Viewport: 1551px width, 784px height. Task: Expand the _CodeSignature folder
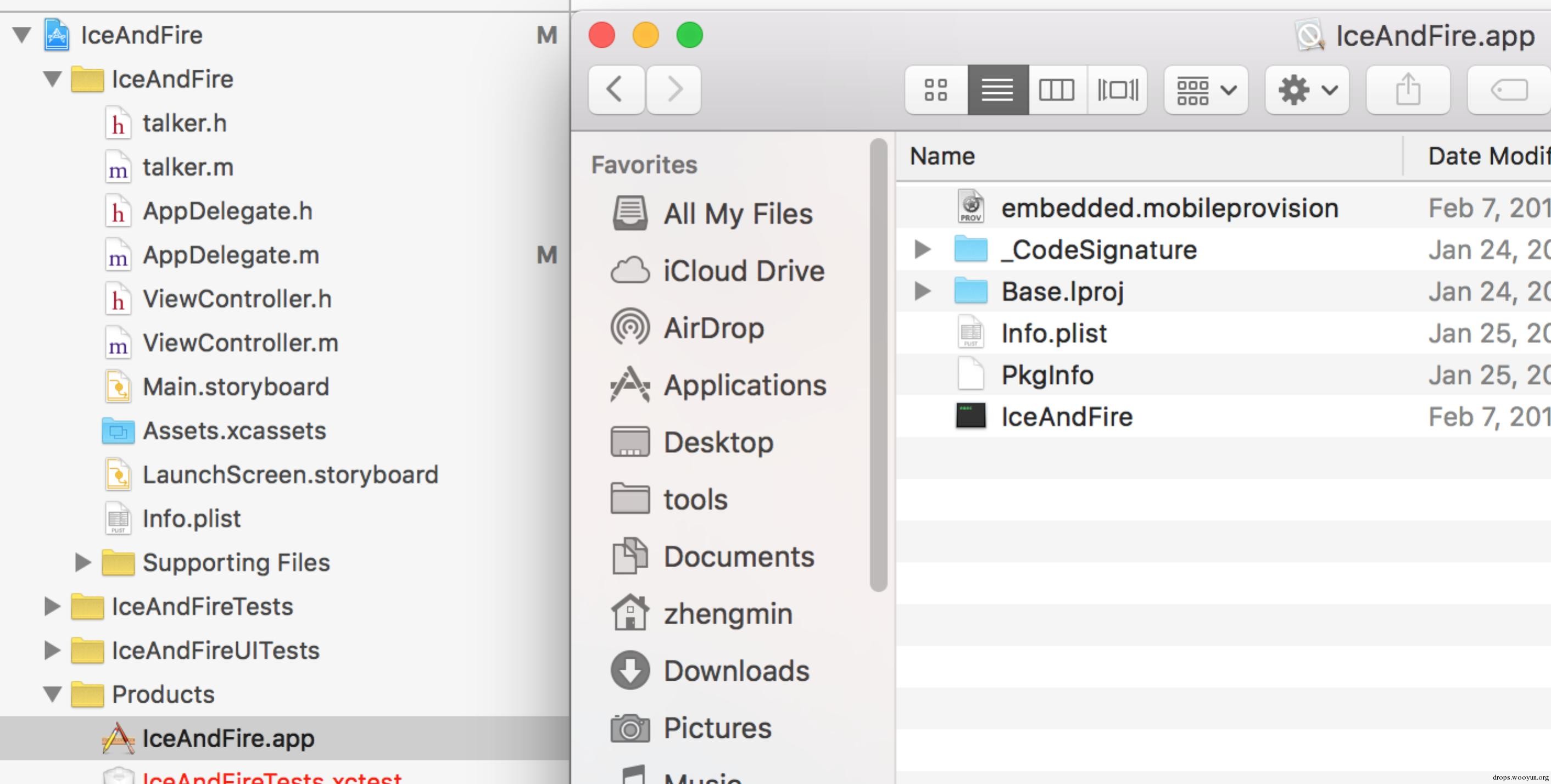[x=922, y=248]
